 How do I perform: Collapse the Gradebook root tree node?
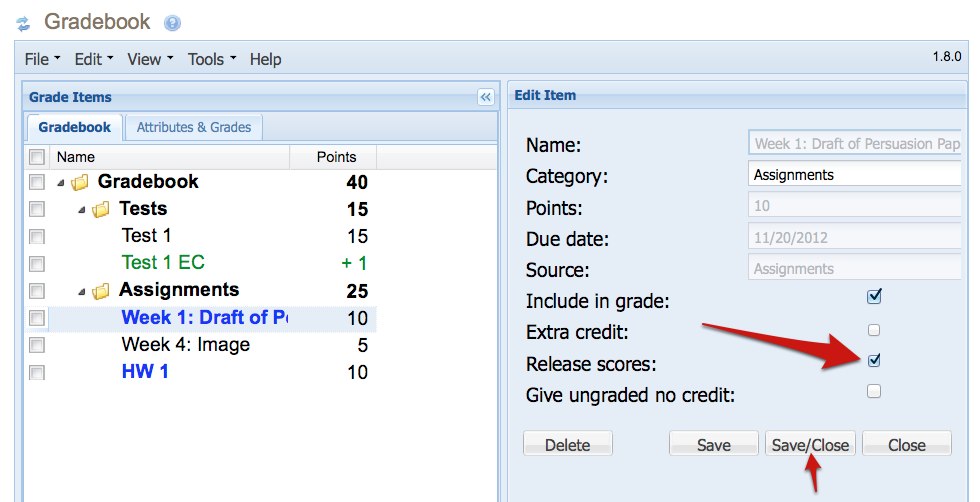(x=61, y=183)
